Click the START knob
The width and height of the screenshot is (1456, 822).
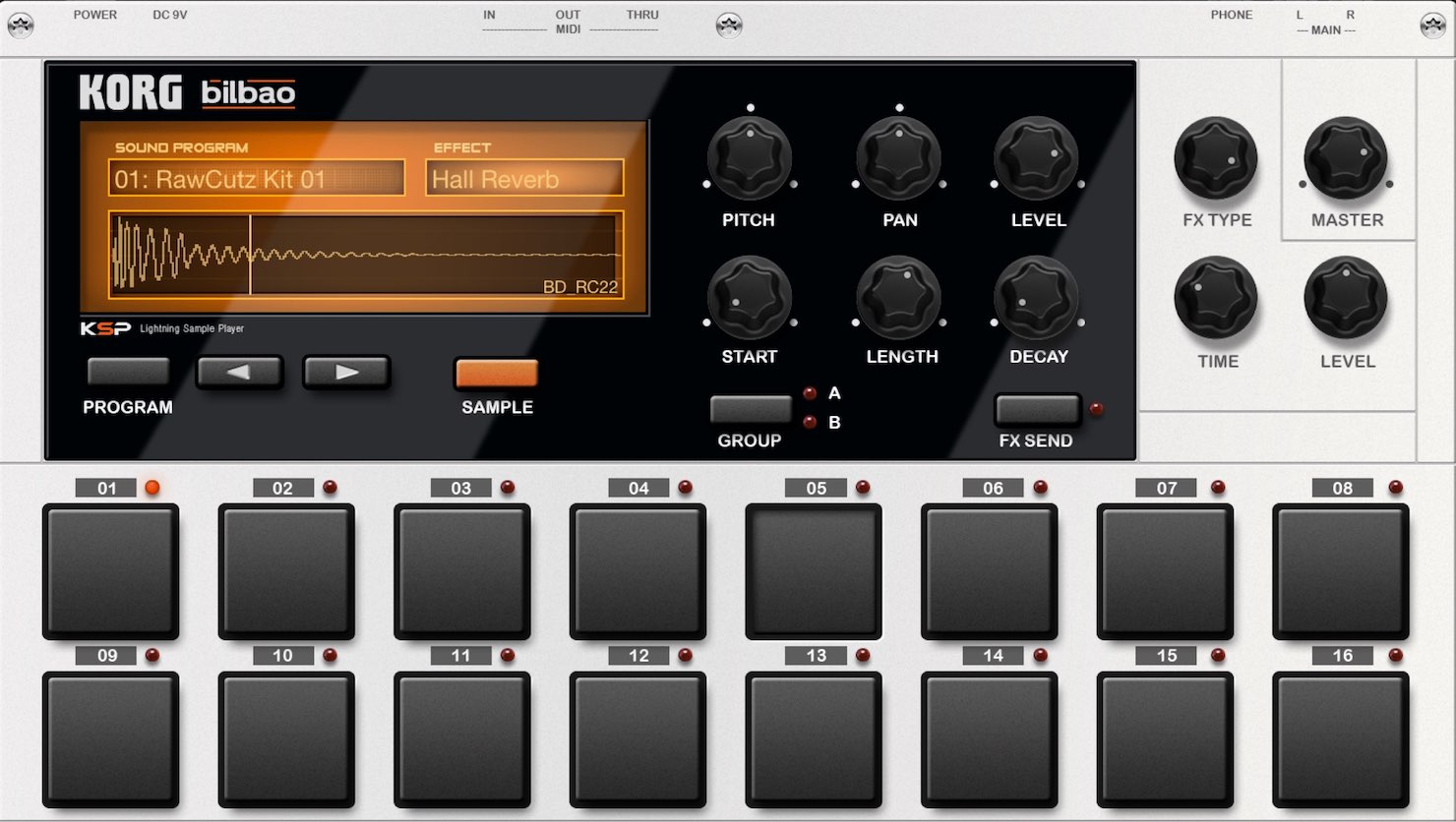(x=750, y=298)
